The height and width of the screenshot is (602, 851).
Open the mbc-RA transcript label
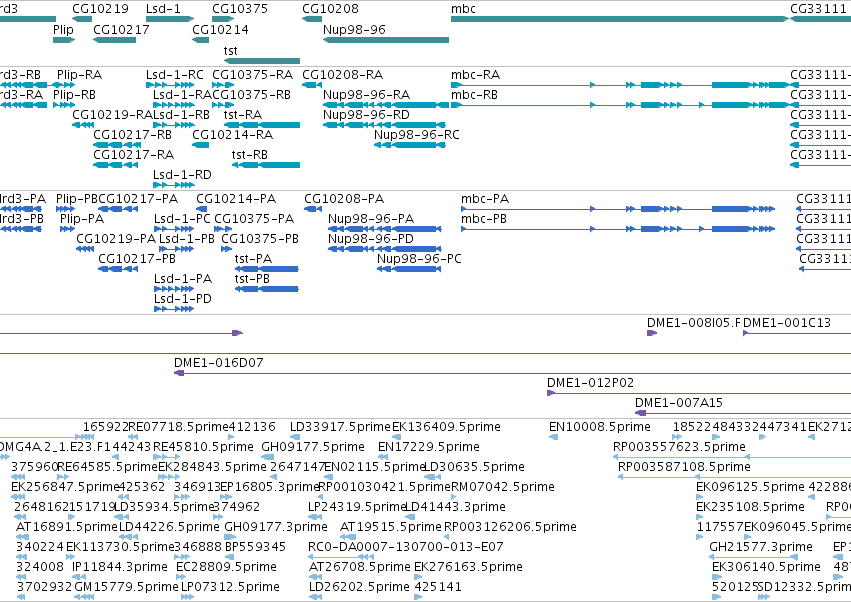[x=475, y=75]
